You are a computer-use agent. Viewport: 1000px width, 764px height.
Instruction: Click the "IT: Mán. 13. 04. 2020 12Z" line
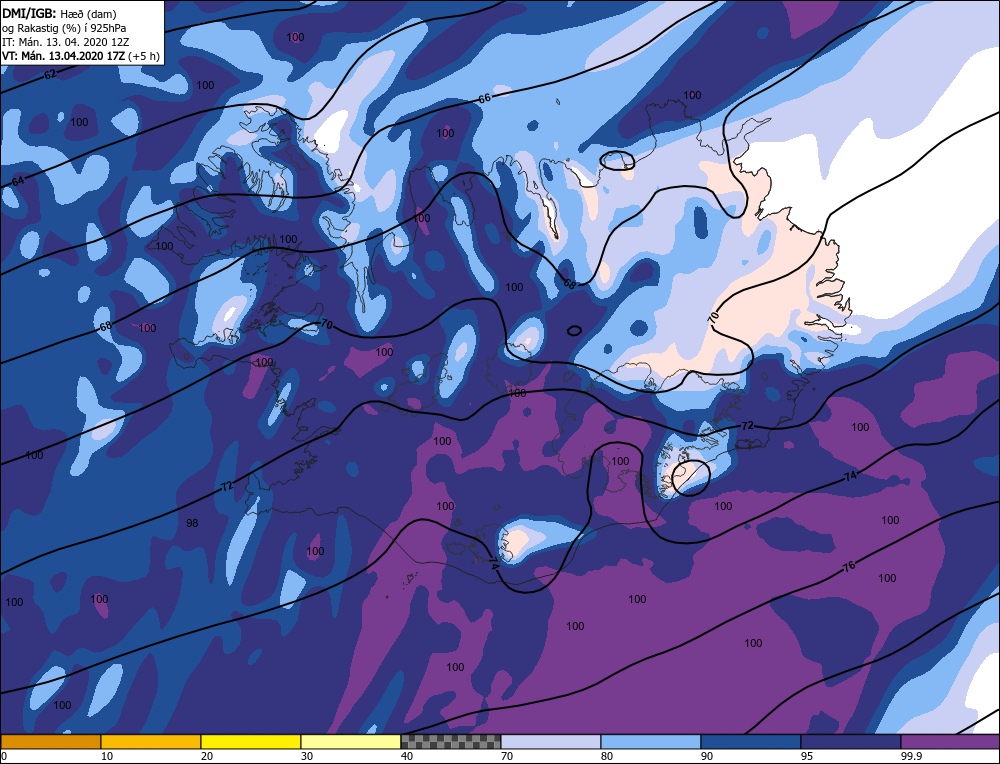(x=66, y=42)
